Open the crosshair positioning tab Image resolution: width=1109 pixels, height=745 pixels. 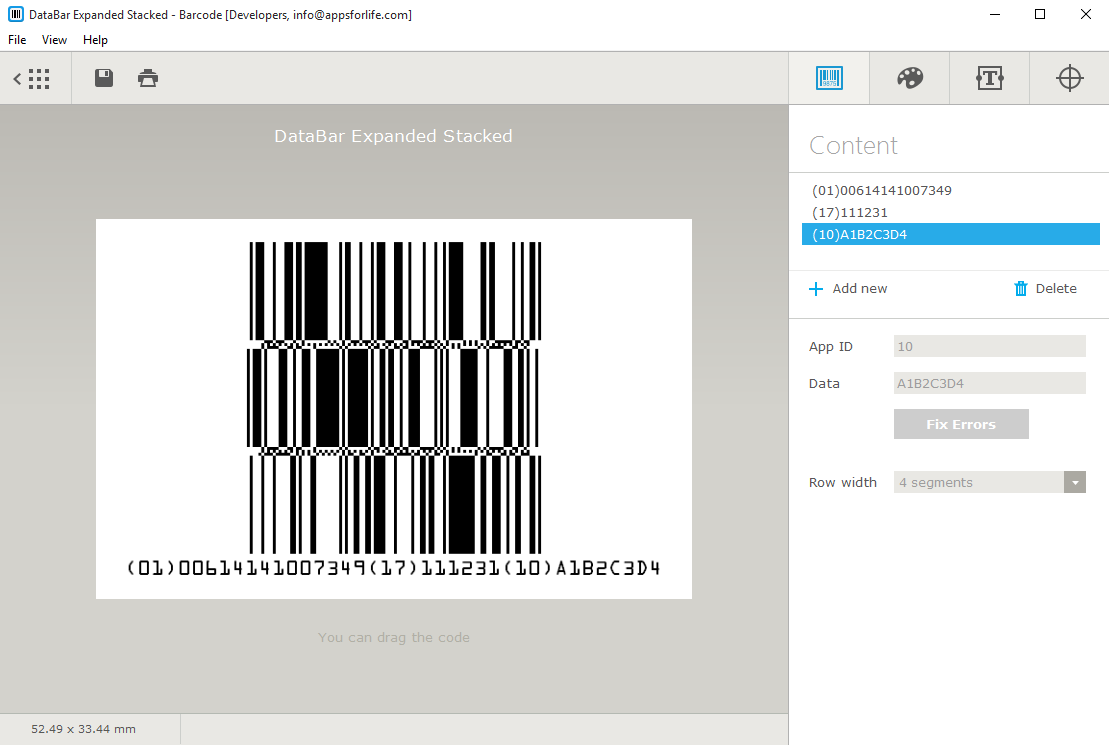pyautogui.click(x=1069, y=78)
